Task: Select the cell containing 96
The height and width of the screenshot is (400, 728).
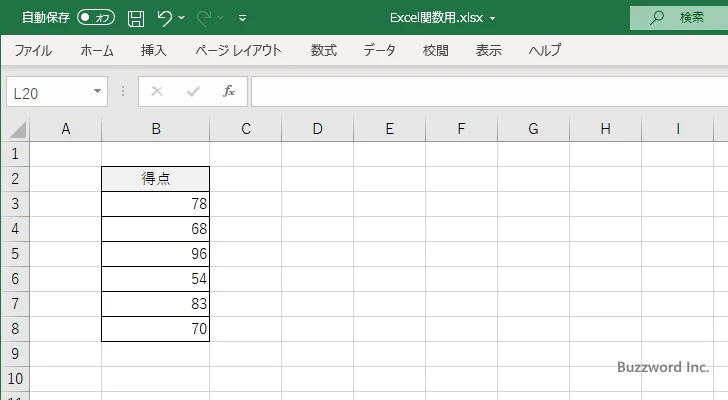Action: click(x=156, y=254)
